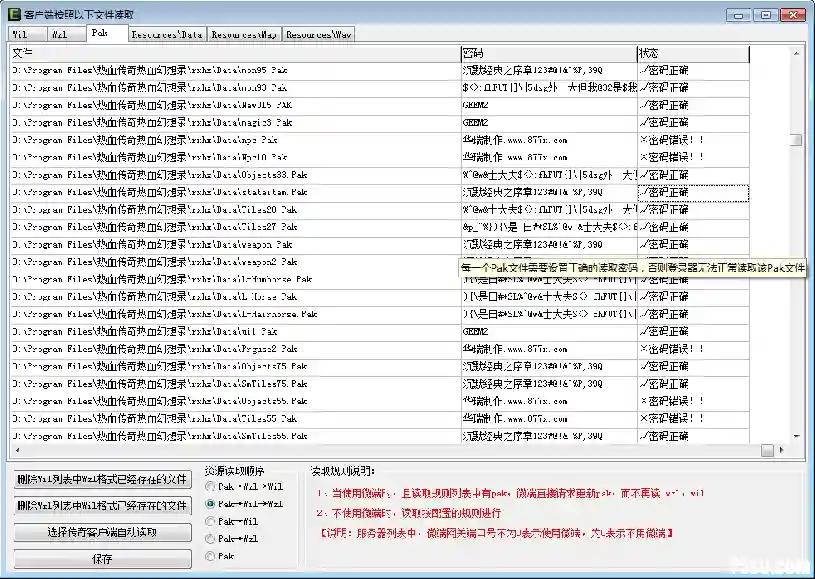Image resolution: width=815 pixels, height=579 pixels.
Task: Select the Tiles27.Pak file row
Action: tap(380, 227)
